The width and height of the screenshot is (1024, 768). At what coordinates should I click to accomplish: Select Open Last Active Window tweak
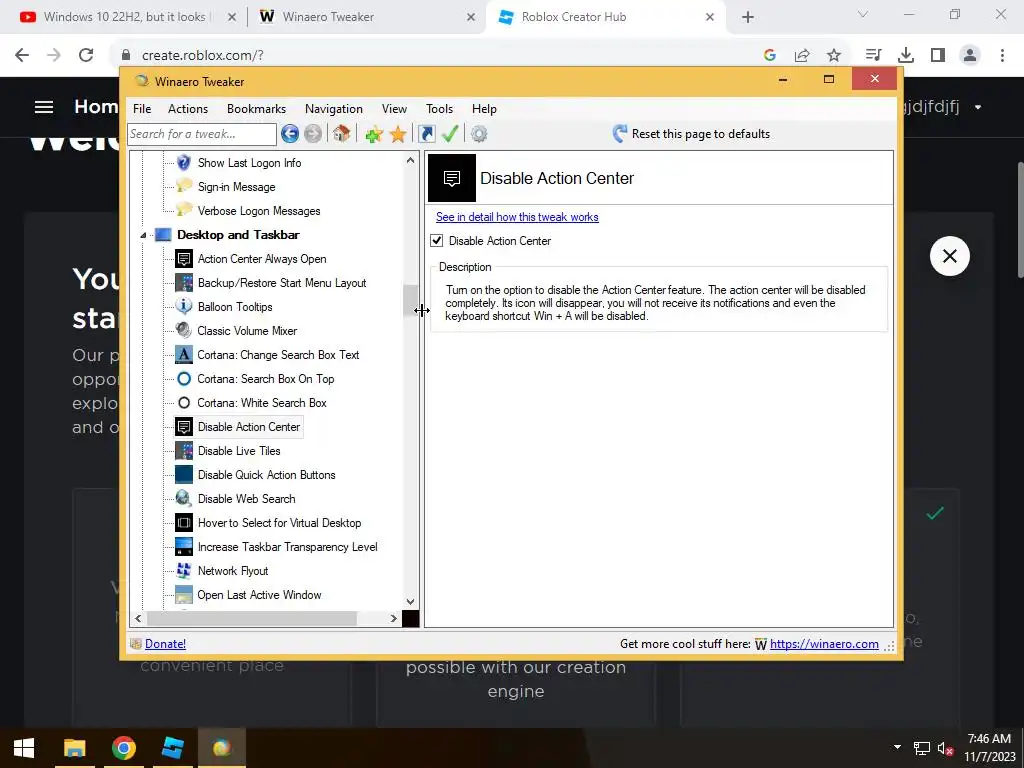tap(259, 595)
